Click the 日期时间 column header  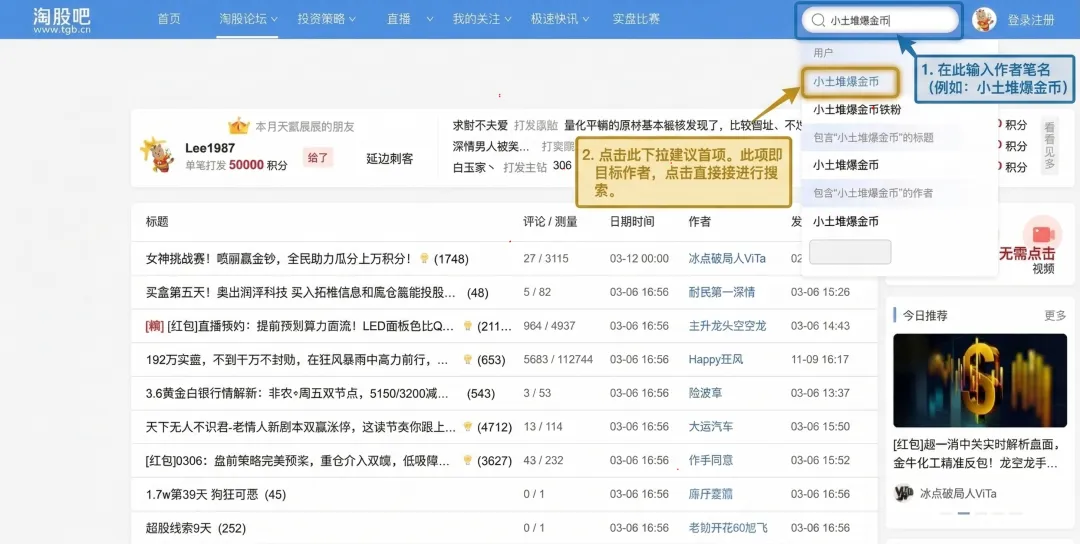(632, 222)
